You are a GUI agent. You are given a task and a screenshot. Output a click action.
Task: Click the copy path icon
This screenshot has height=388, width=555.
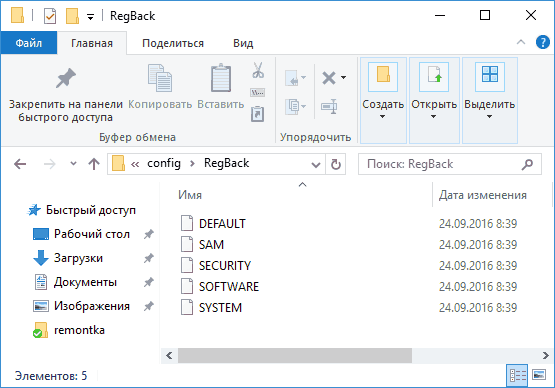pyautogui.click(x=258, y=93)
